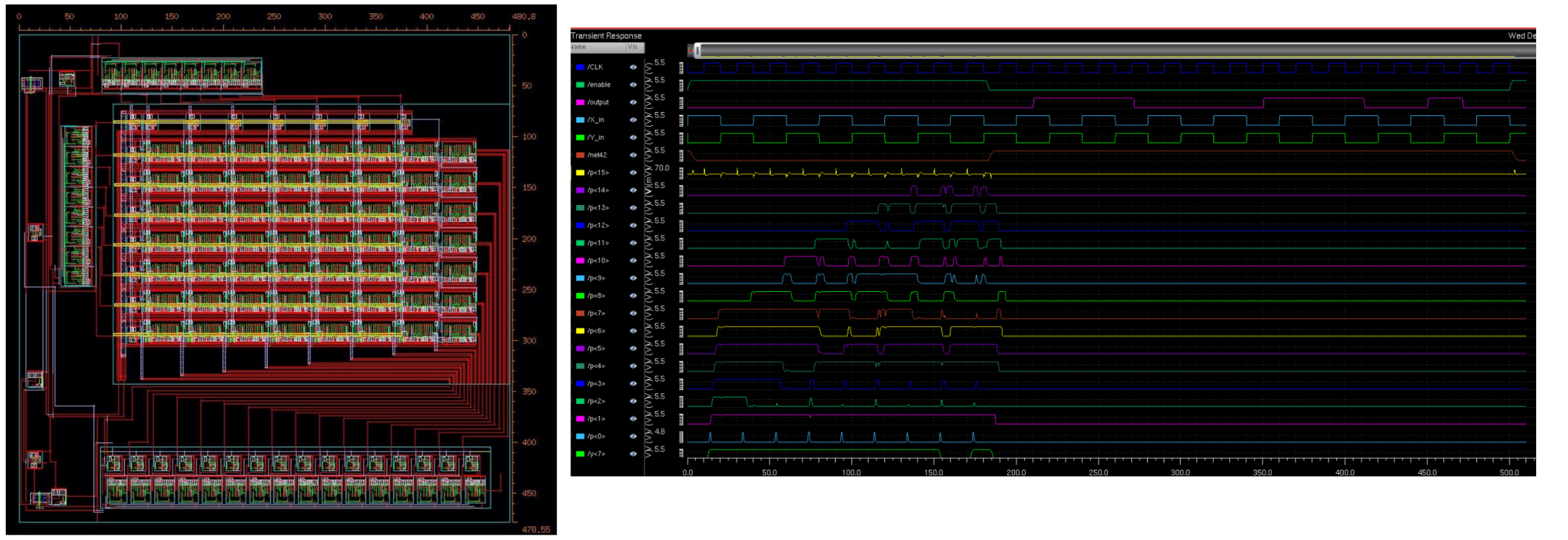
Task: Click the yellow color swatch of /p<6>
Action: tap(580, 331)
